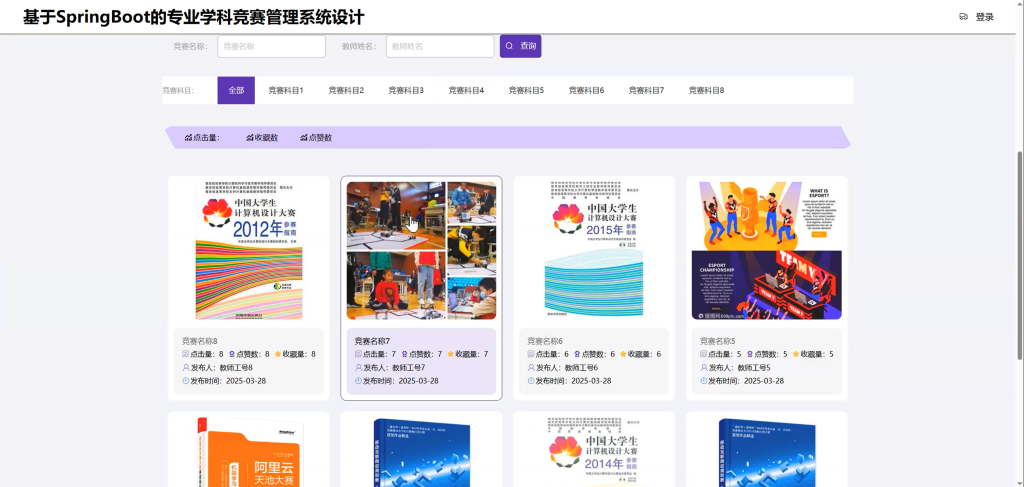
Task: Select 竞赛科目1 tab
Action: (x=286, y=91)
